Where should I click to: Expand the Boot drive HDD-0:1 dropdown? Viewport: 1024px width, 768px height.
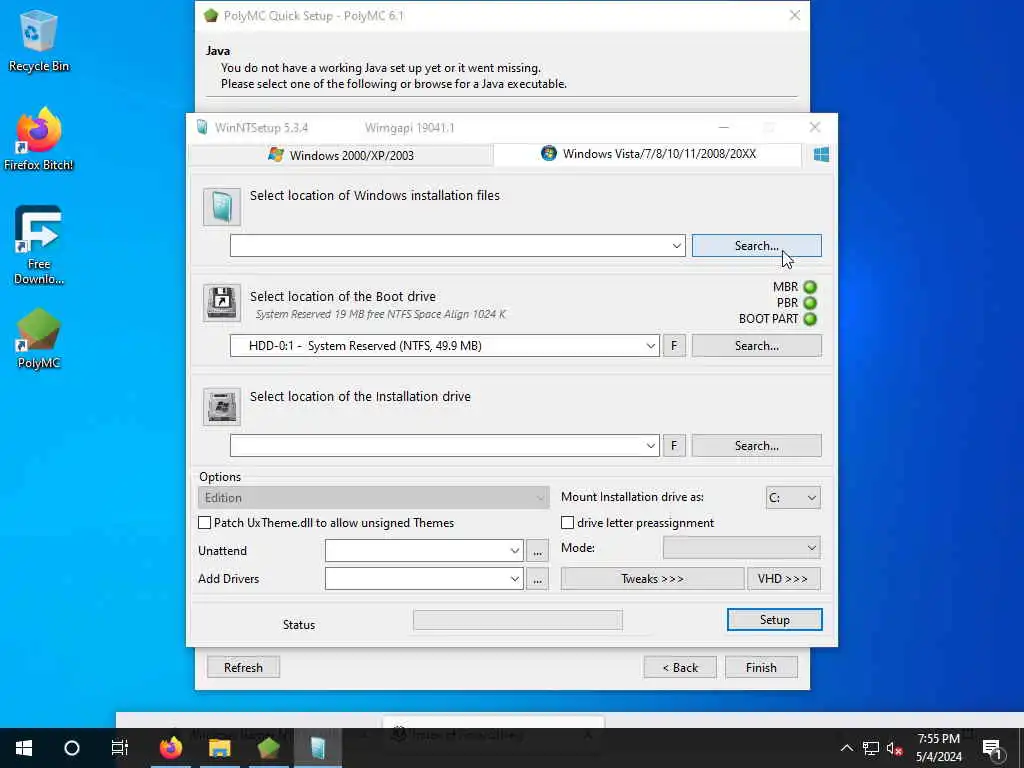pos(650,346)
